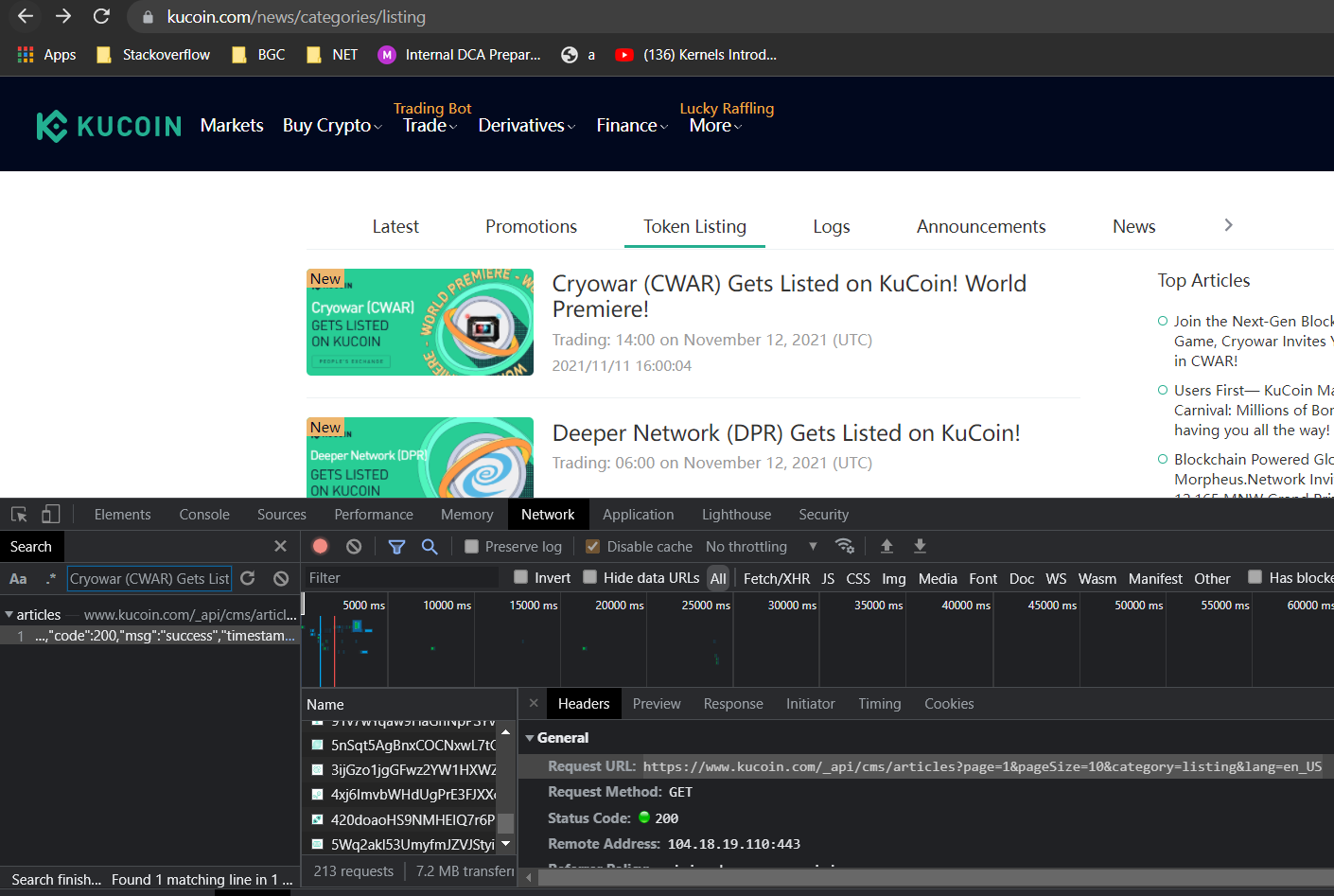Screen dimensions: 1334x896
Task: Click the KuCoin logo
Action: pos(109,126)
